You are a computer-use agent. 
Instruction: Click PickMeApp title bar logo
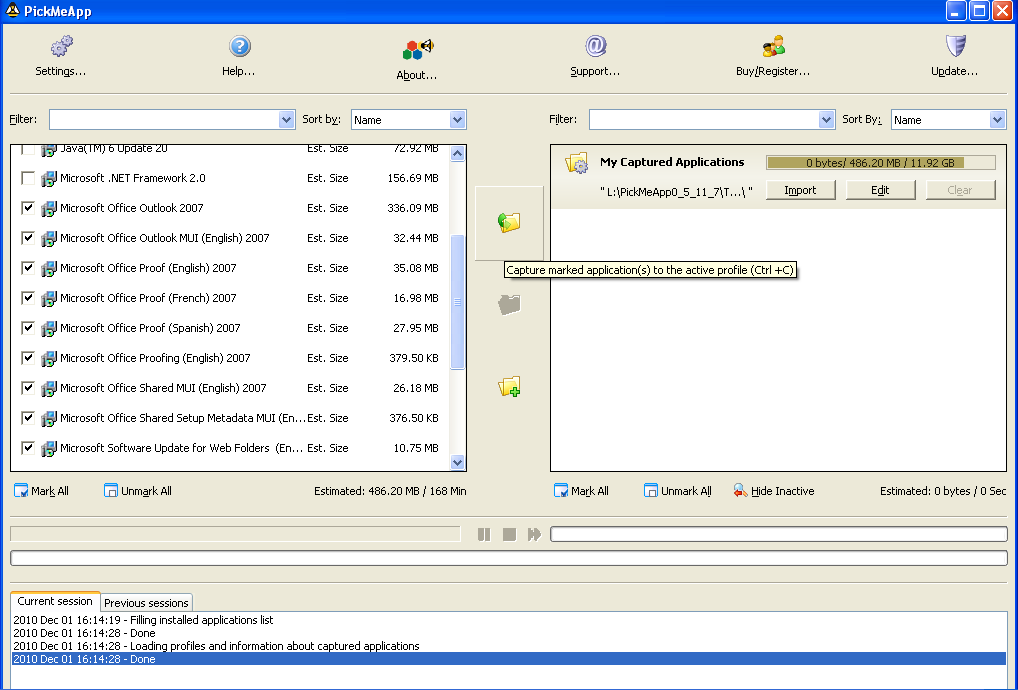coord(12,10)
